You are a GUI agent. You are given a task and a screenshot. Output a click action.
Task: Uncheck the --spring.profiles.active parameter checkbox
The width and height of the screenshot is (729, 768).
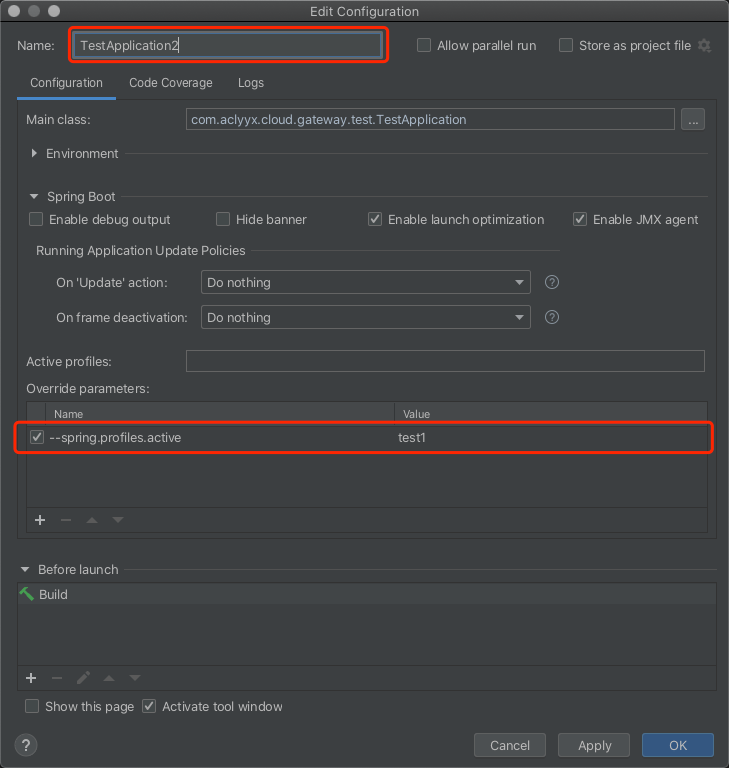point(37,438)
